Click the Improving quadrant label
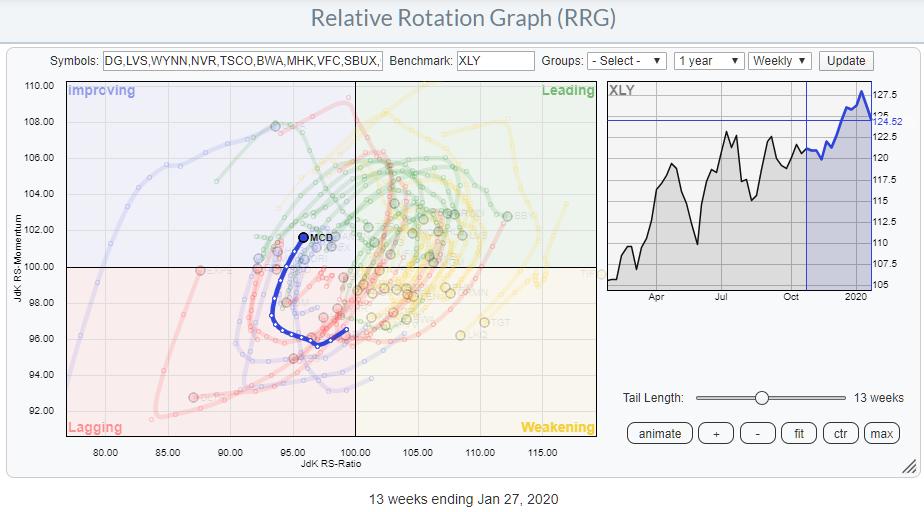 (101, 91)
